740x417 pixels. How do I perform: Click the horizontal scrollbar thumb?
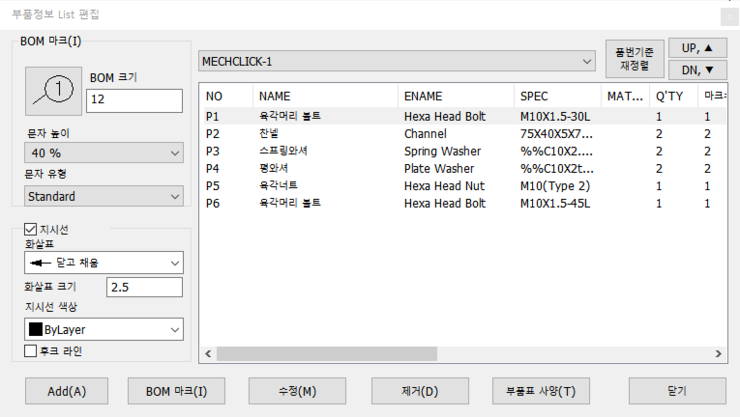[327, 353]
